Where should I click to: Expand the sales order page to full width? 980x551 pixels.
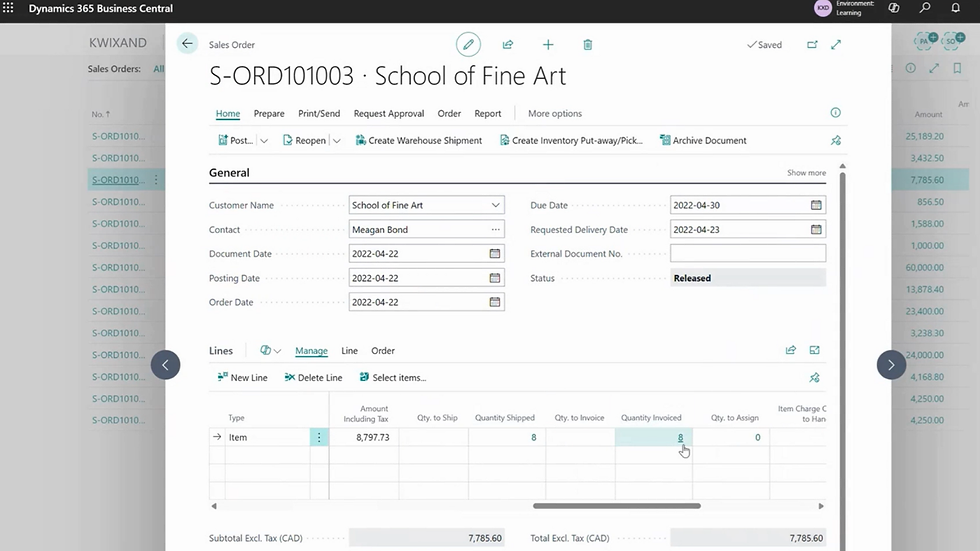[836, 44]
